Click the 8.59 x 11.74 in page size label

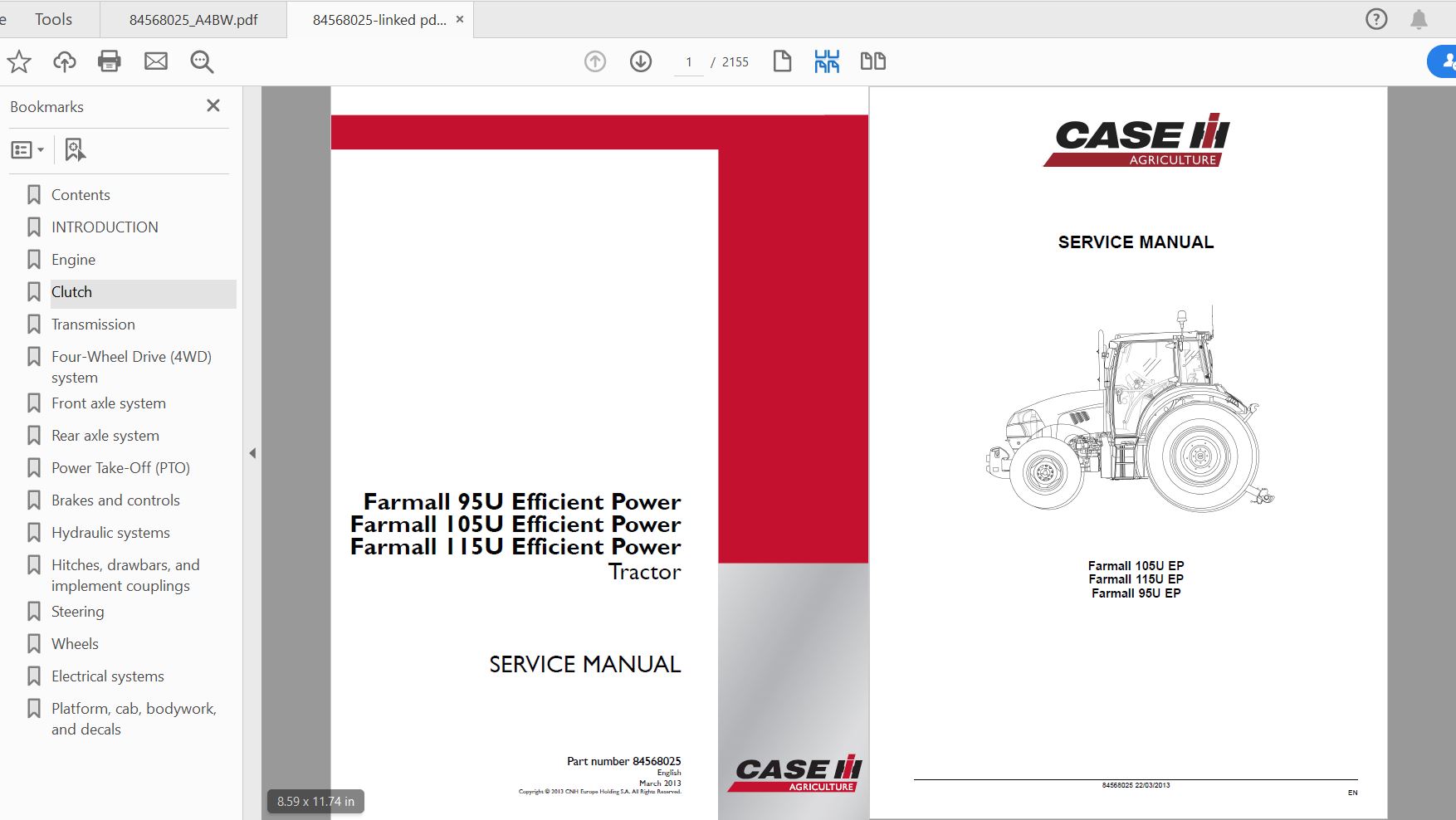tap(315, 802)
